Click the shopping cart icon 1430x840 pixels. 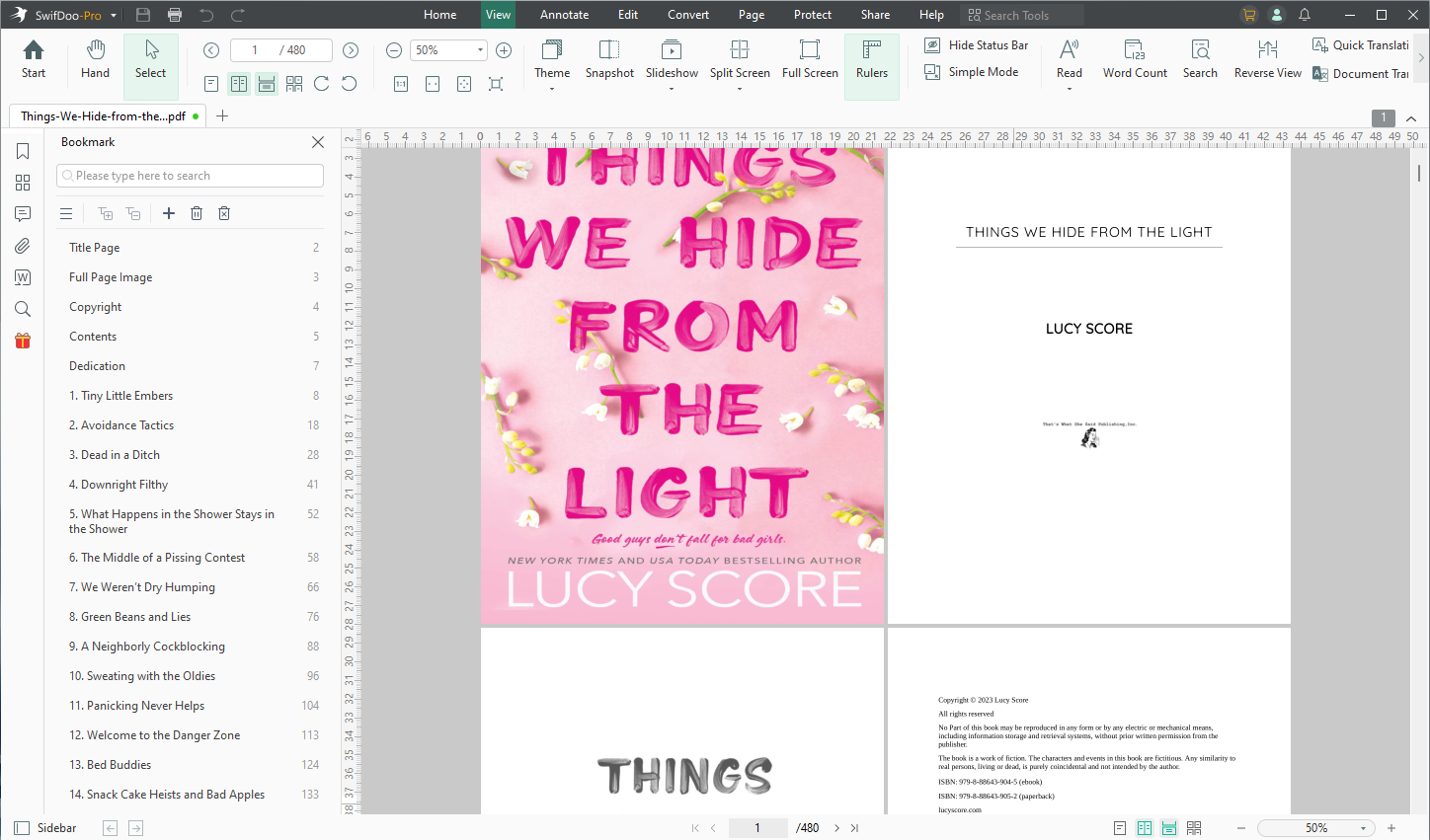point(1249,15)
